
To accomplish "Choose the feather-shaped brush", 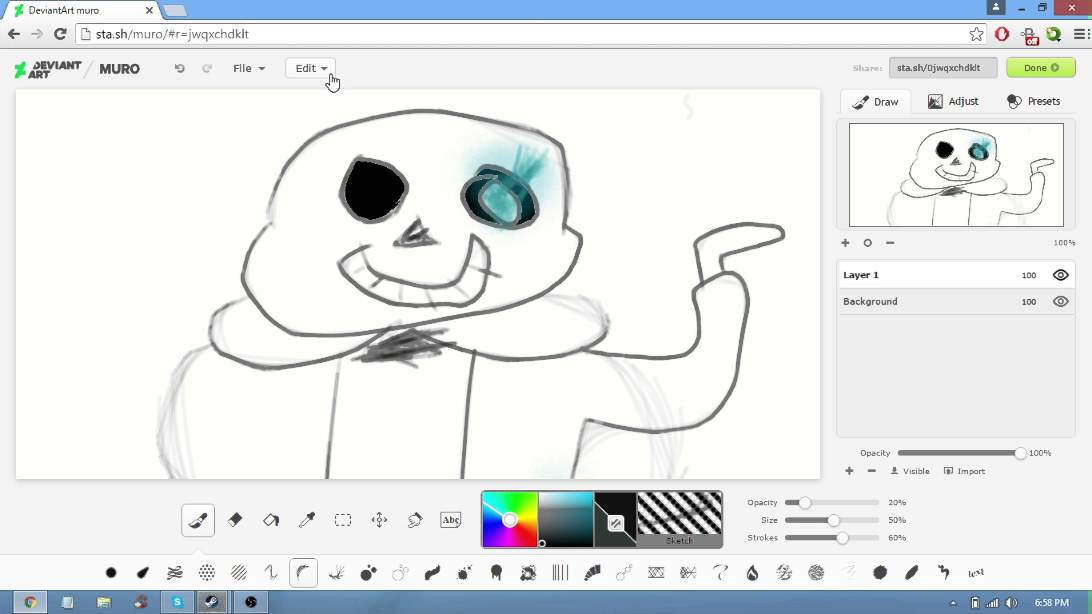I will (x=912, y=573).
